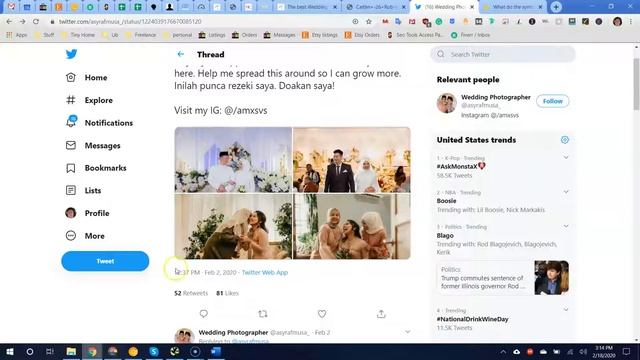The width and height of the screenshot is (640, 360).
Task: Expand options for Boosie trend
Action: coord(566,192)
